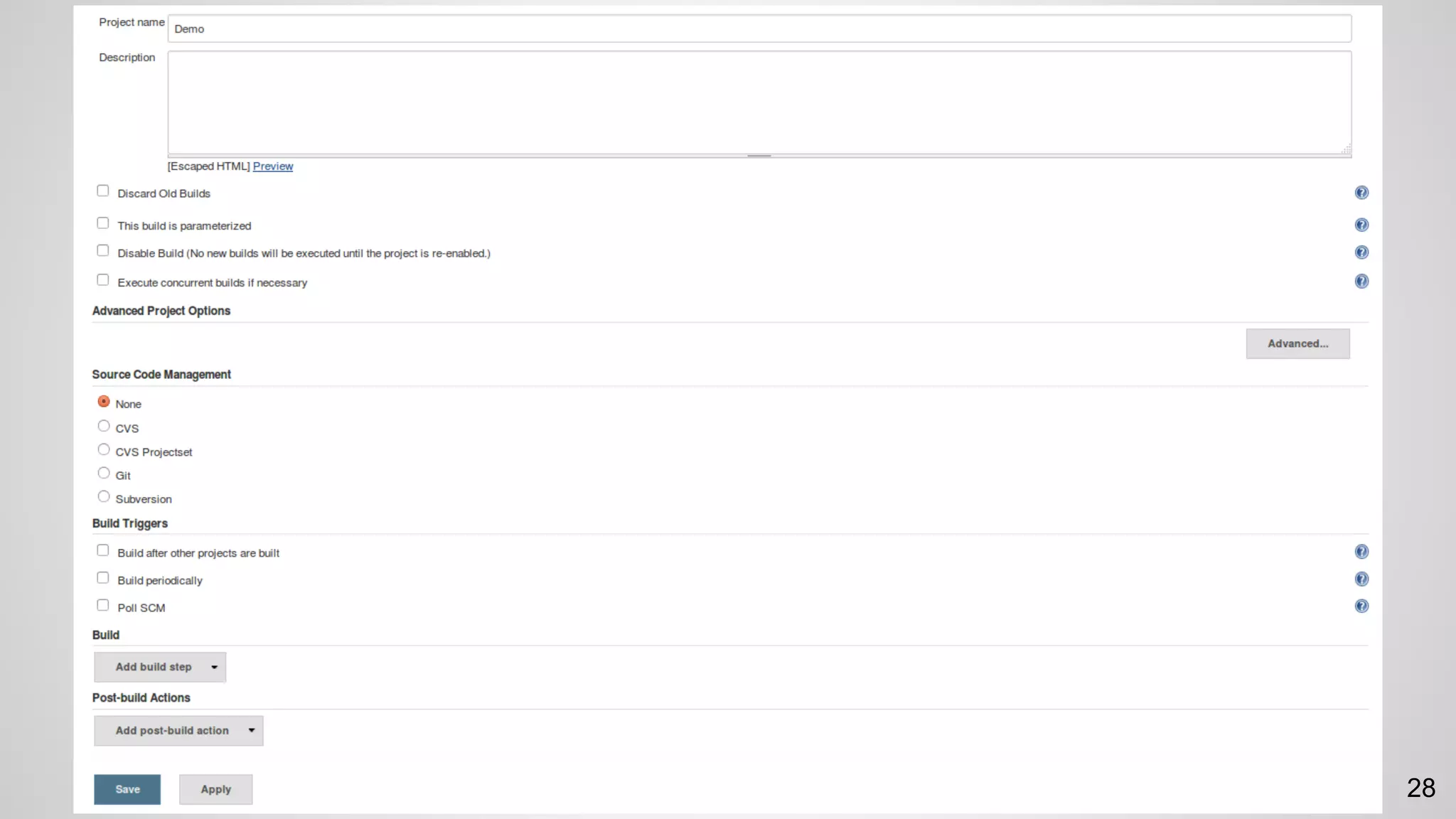1456x819 pixels.
Task: Choose the Subversion radio option
Action: 104,497
